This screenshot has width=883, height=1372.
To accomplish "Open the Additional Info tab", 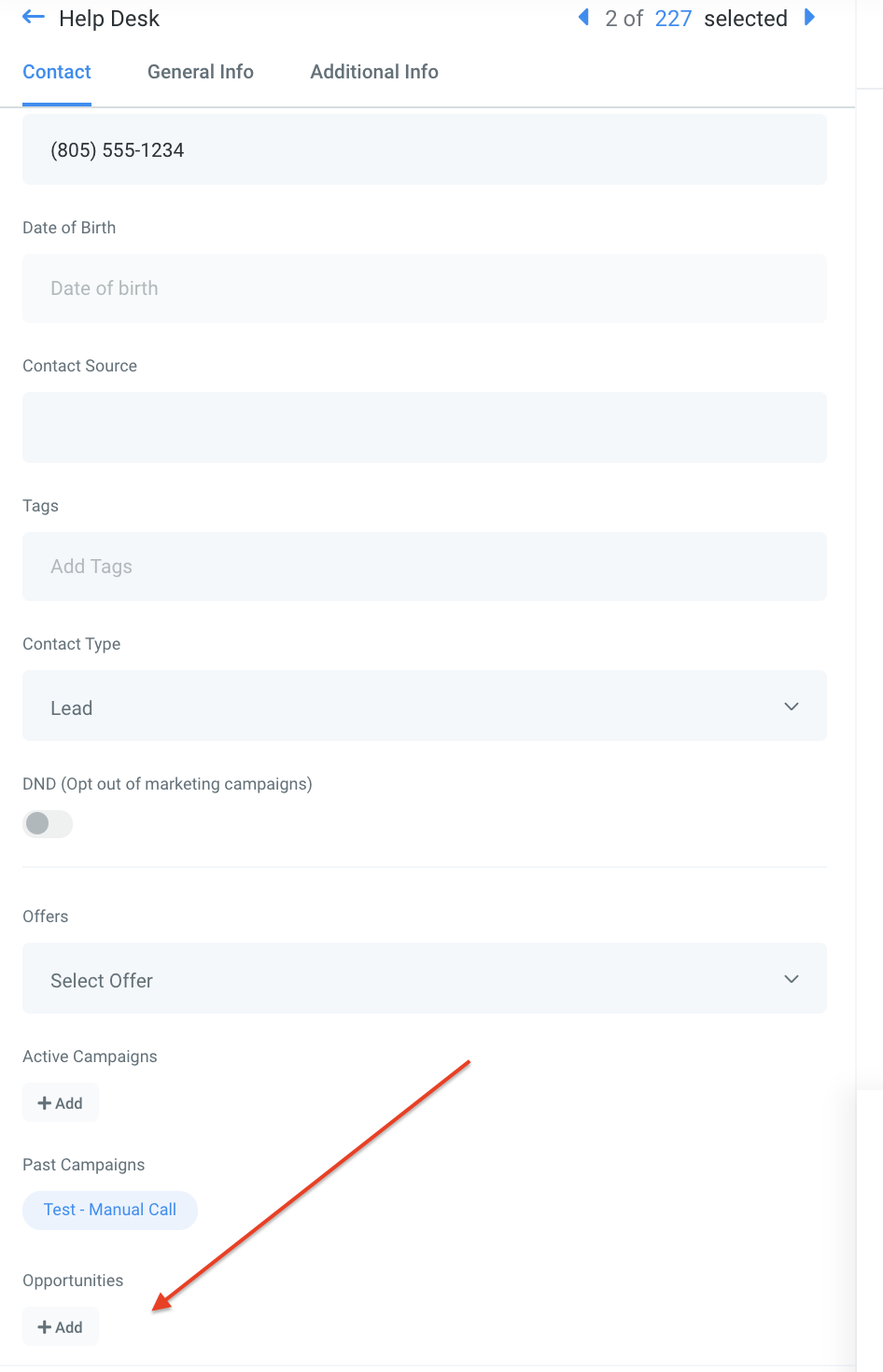I will (x=374, y=72).
